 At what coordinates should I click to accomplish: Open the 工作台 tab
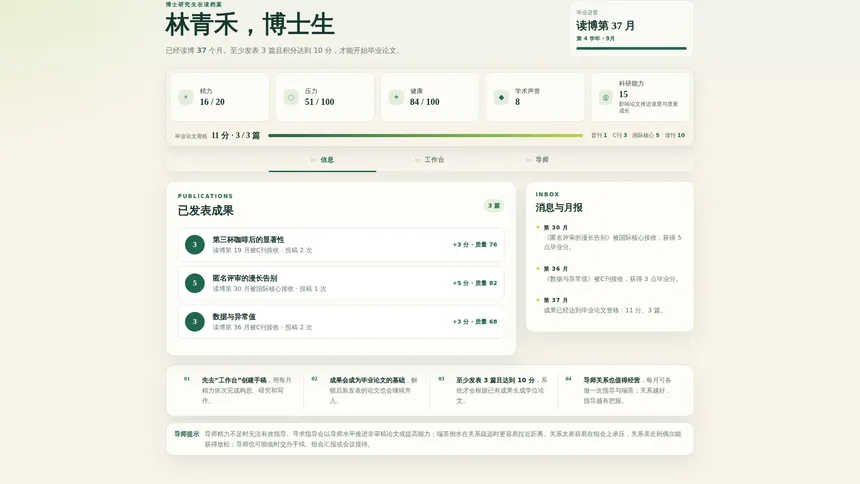429,160
